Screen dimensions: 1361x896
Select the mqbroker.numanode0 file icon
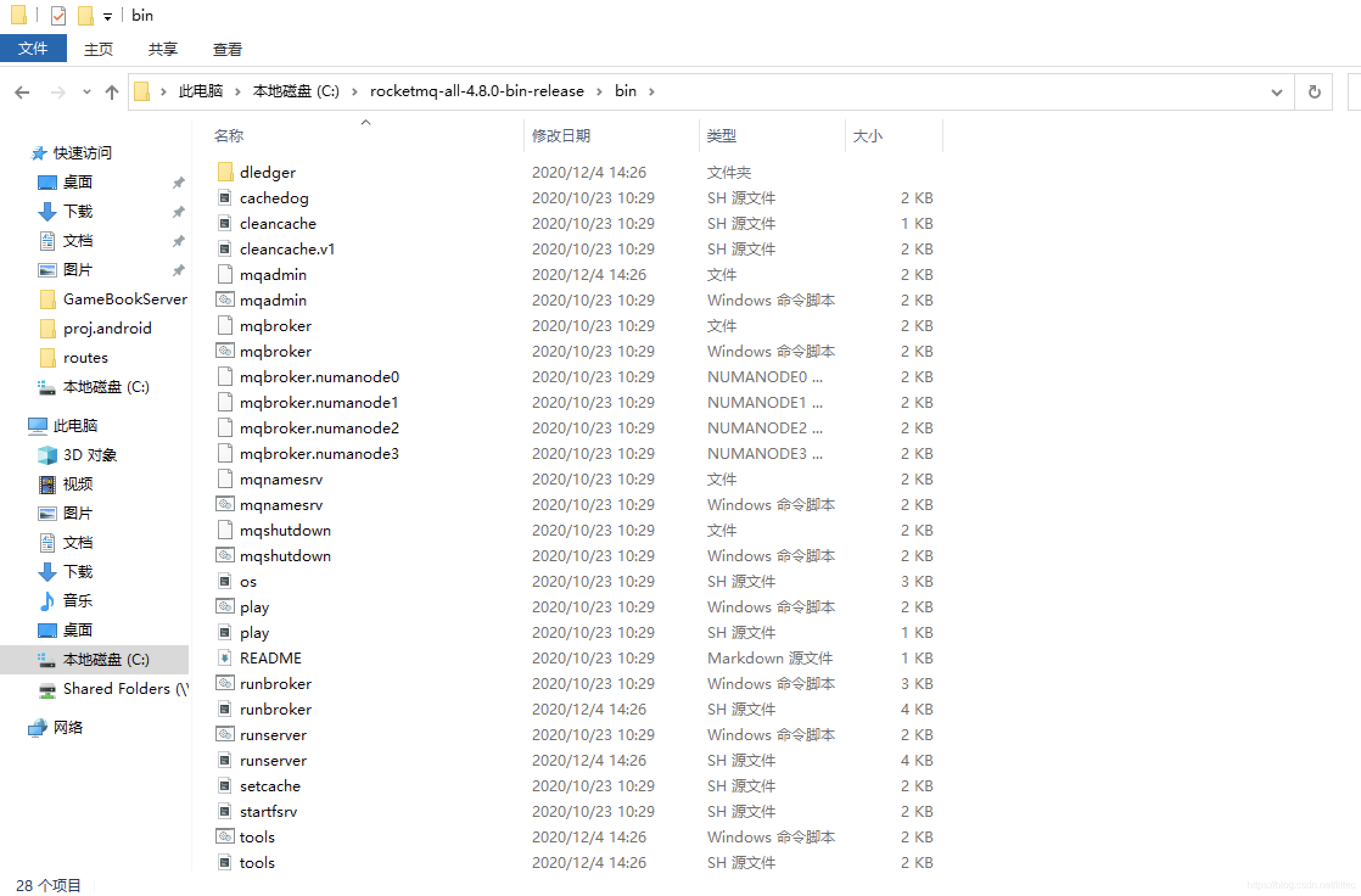coord(225,377)
